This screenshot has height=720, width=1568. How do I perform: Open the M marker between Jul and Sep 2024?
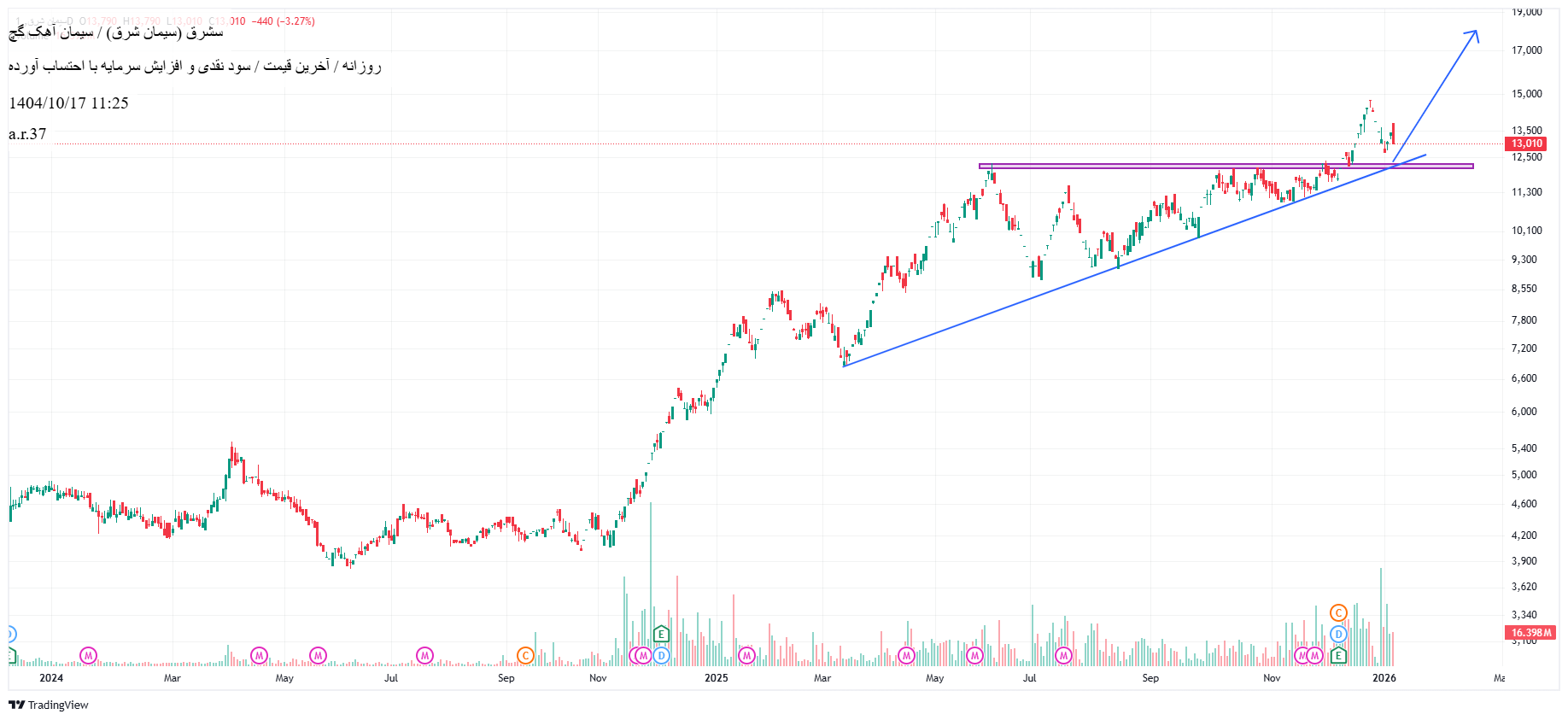pyautogui.click(x=424, y=656)
